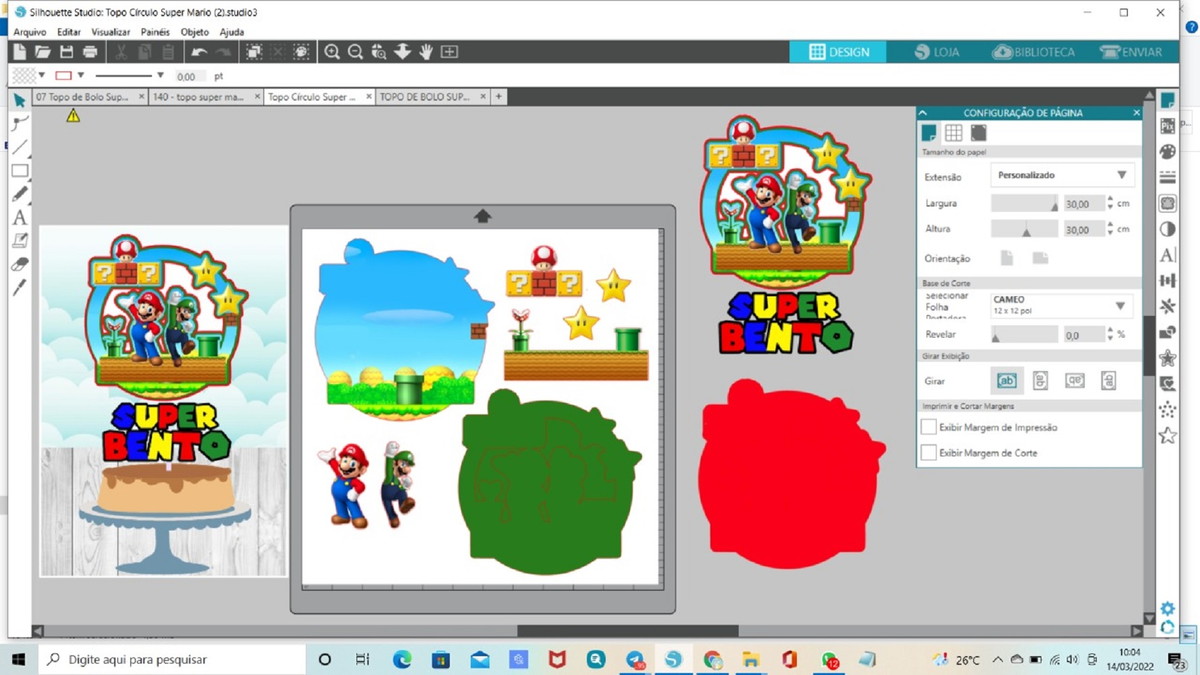Click the Altura size slider

pyautogui.click(x=1024, y=230)
